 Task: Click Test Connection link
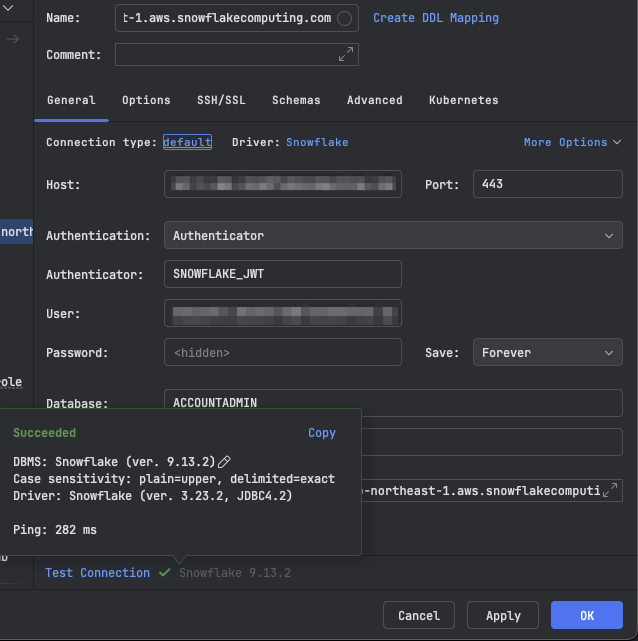tap(97, 573)
